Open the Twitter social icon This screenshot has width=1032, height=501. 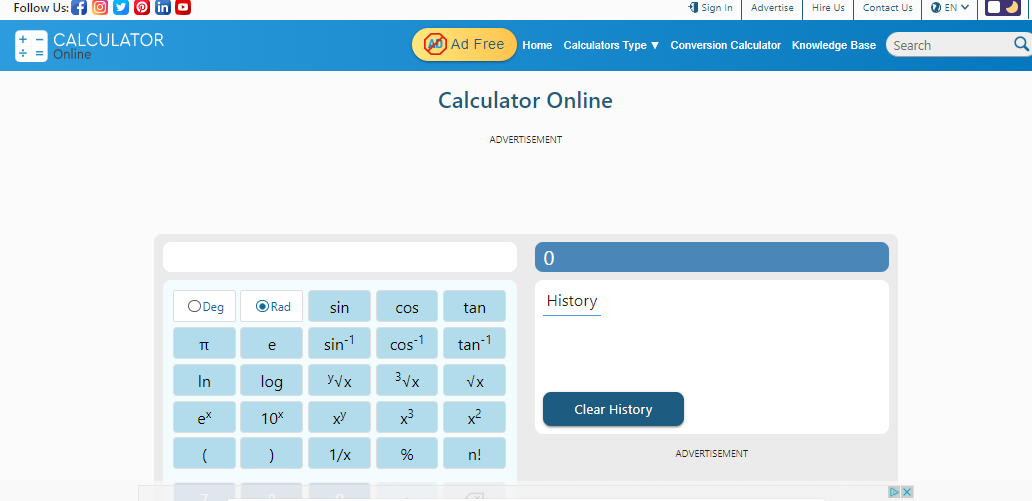(121, 8)
